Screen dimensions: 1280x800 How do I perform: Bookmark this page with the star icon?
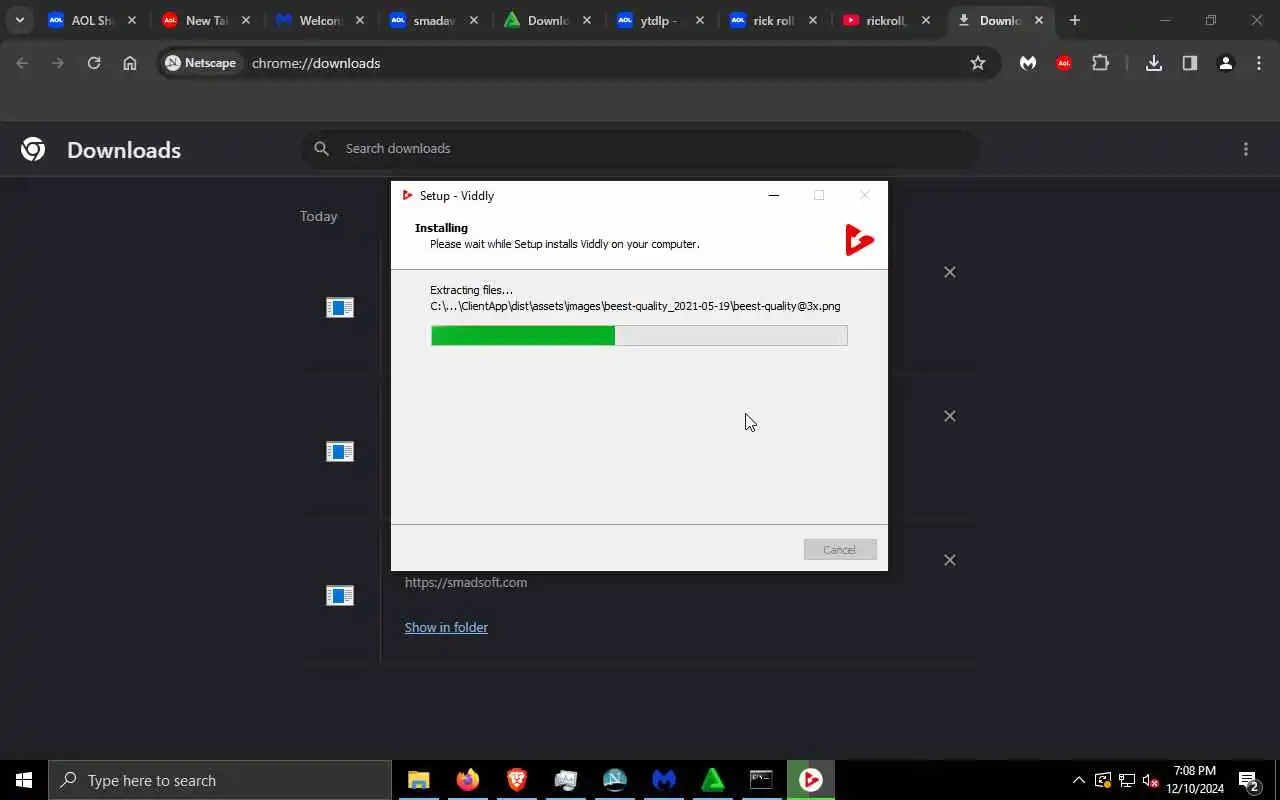coord(978,63)
